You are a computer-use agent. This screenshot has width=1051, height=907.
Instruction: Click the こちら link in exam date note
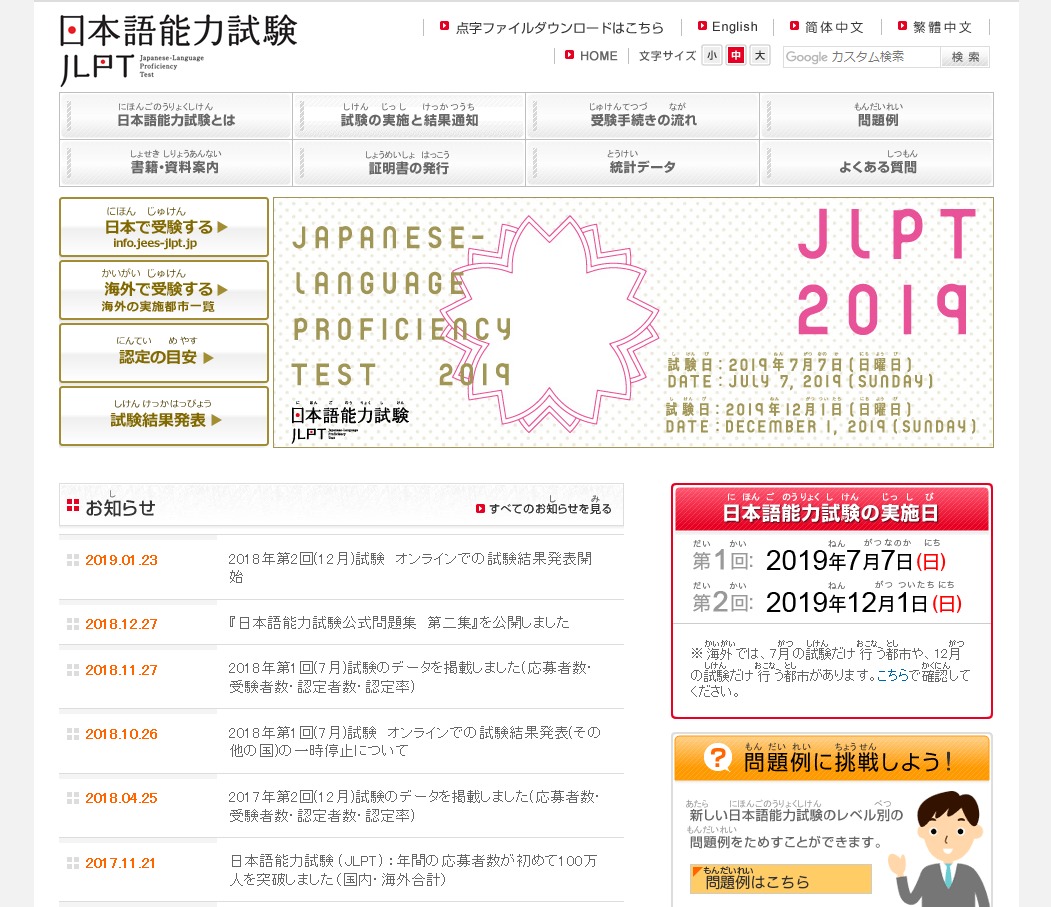892,675
